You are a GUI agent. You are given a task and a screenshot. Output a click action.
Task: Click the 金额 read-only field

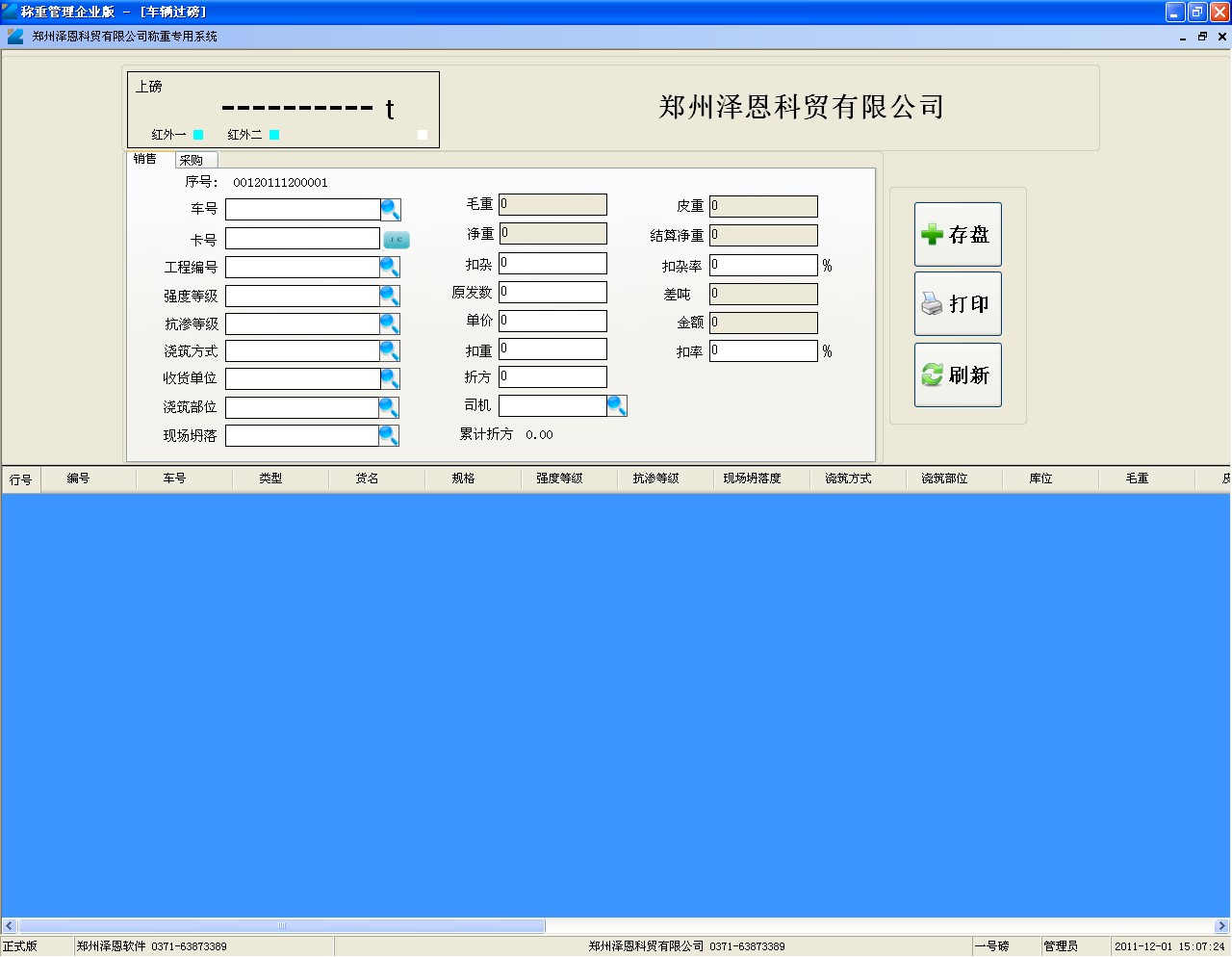(763, 323)
